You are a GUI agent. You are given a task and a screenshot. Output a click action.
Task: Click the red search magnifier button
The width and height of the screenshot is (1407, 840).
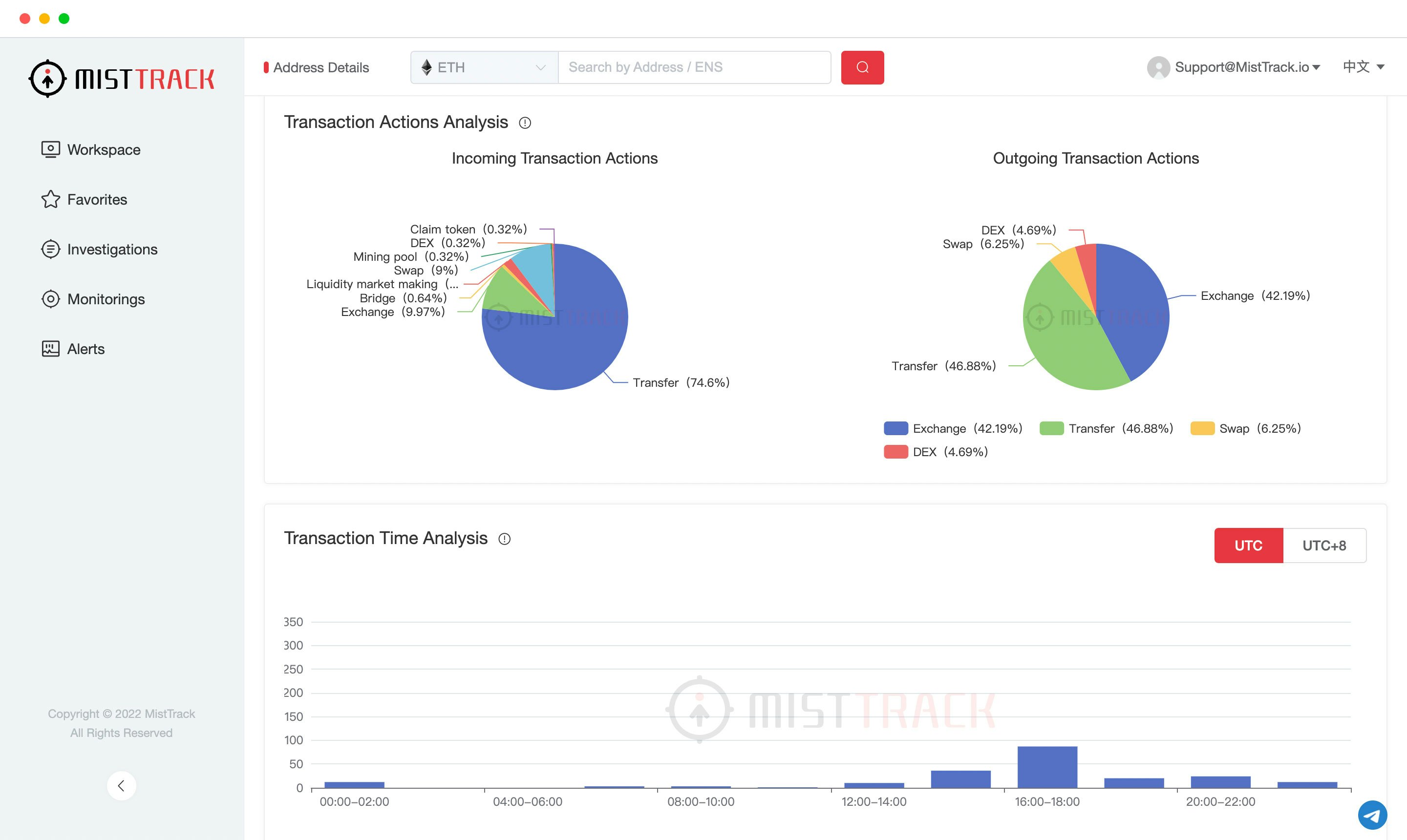tap(862, 67)
